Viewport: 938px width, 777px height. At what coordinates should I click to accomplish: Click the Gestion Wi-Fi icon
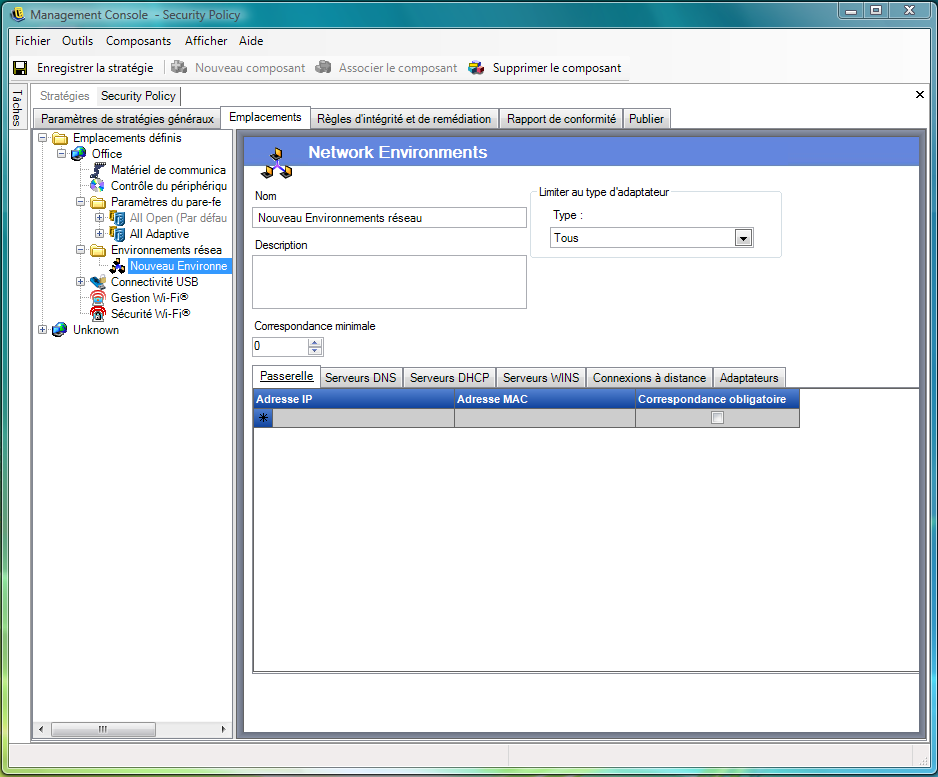pos(98,298)
